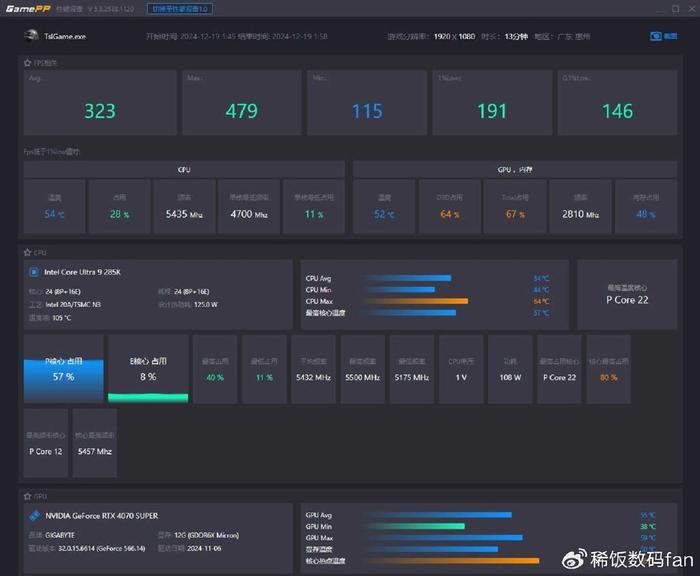Screen dimensions: 700x576
Task: Click the small P Core 22 tile beside 108 W
Action: [559, 369]
